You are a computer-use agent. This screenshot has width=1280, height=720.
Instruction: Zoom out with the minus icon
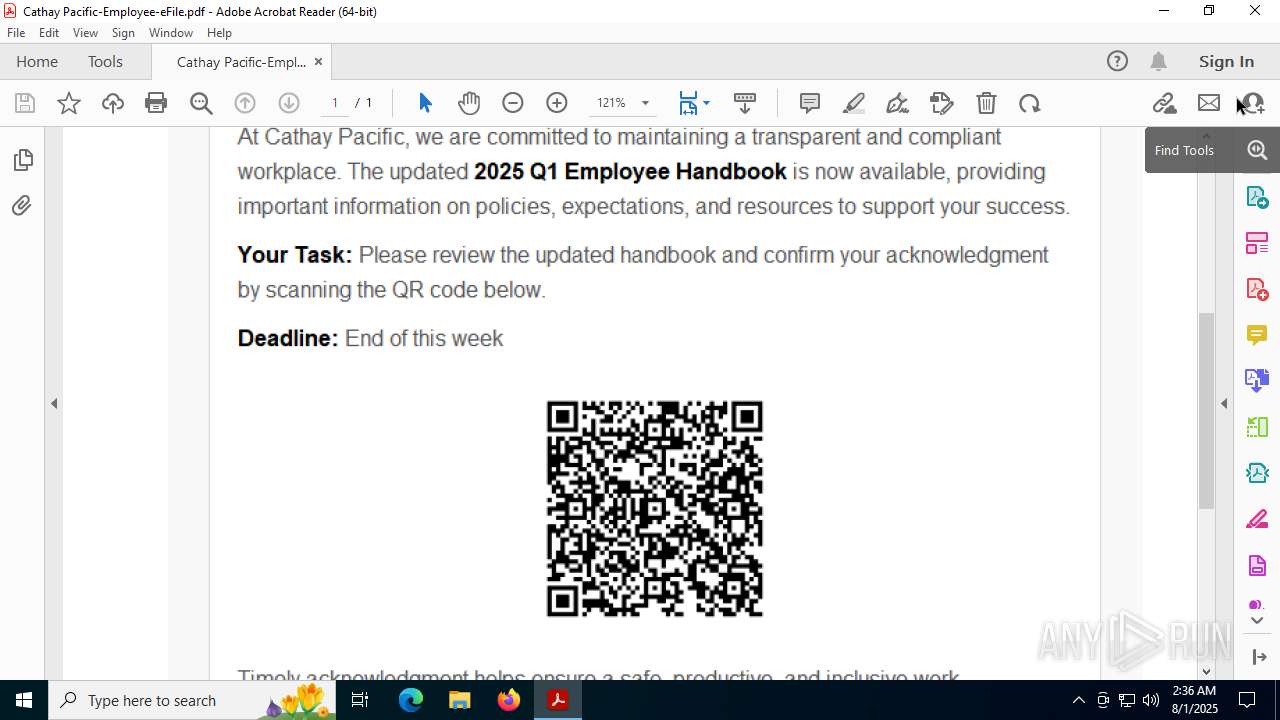[513, 103]
